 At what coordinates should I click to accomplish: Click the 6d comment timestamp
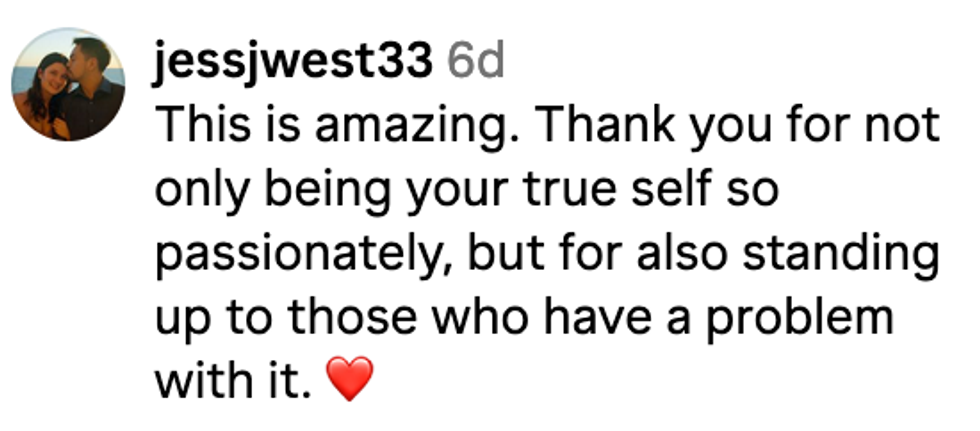pos(475,64)
